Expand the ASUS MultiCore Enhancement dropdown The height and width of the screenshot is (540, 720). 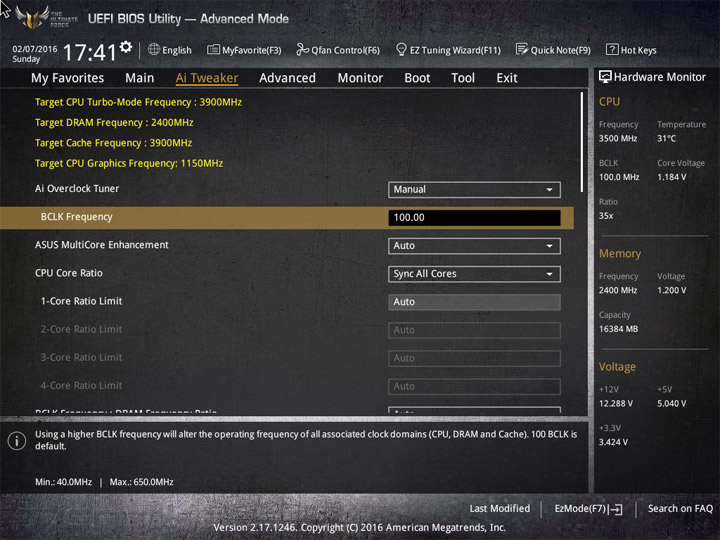[x=474, y=246]
